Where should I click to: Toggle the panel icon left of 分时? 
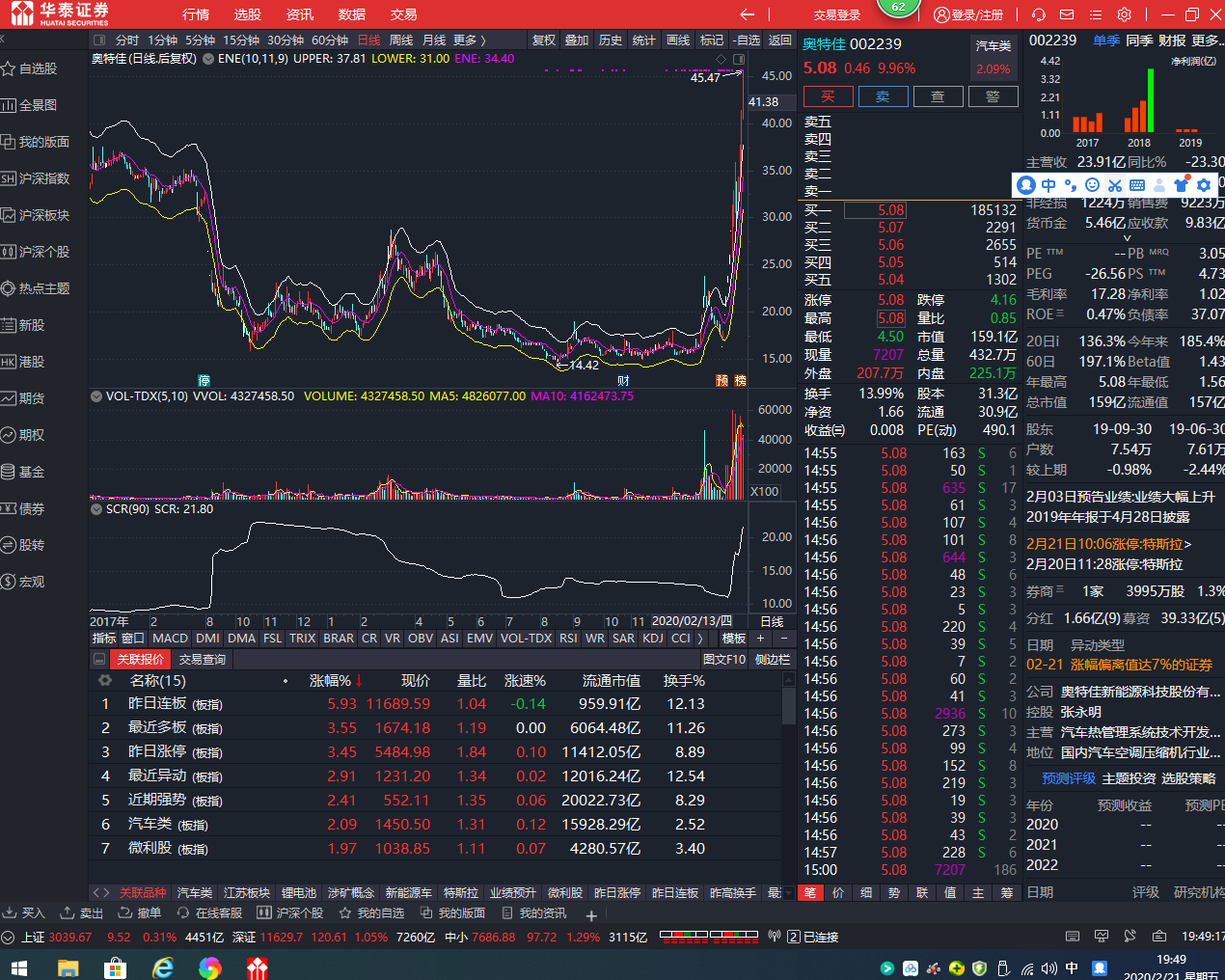click(x=98, y=41)
